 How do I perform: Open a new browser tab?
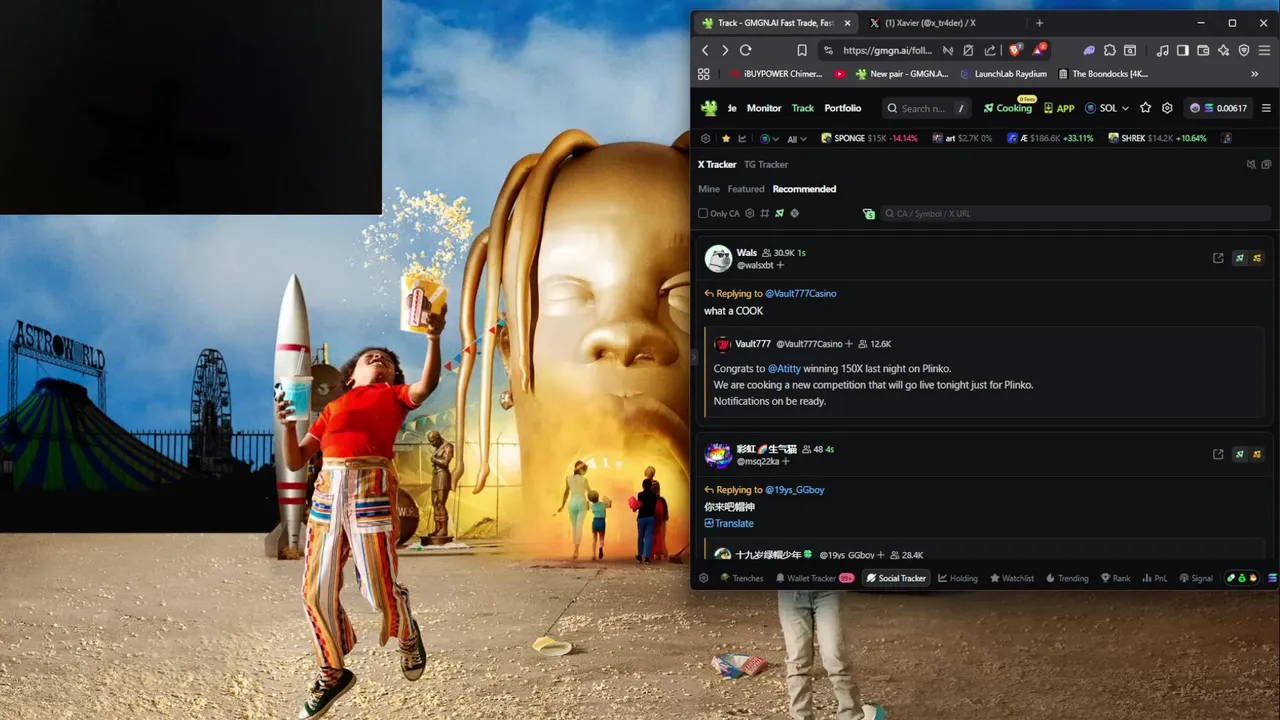pyautogui.click(x=1039, y=23)
